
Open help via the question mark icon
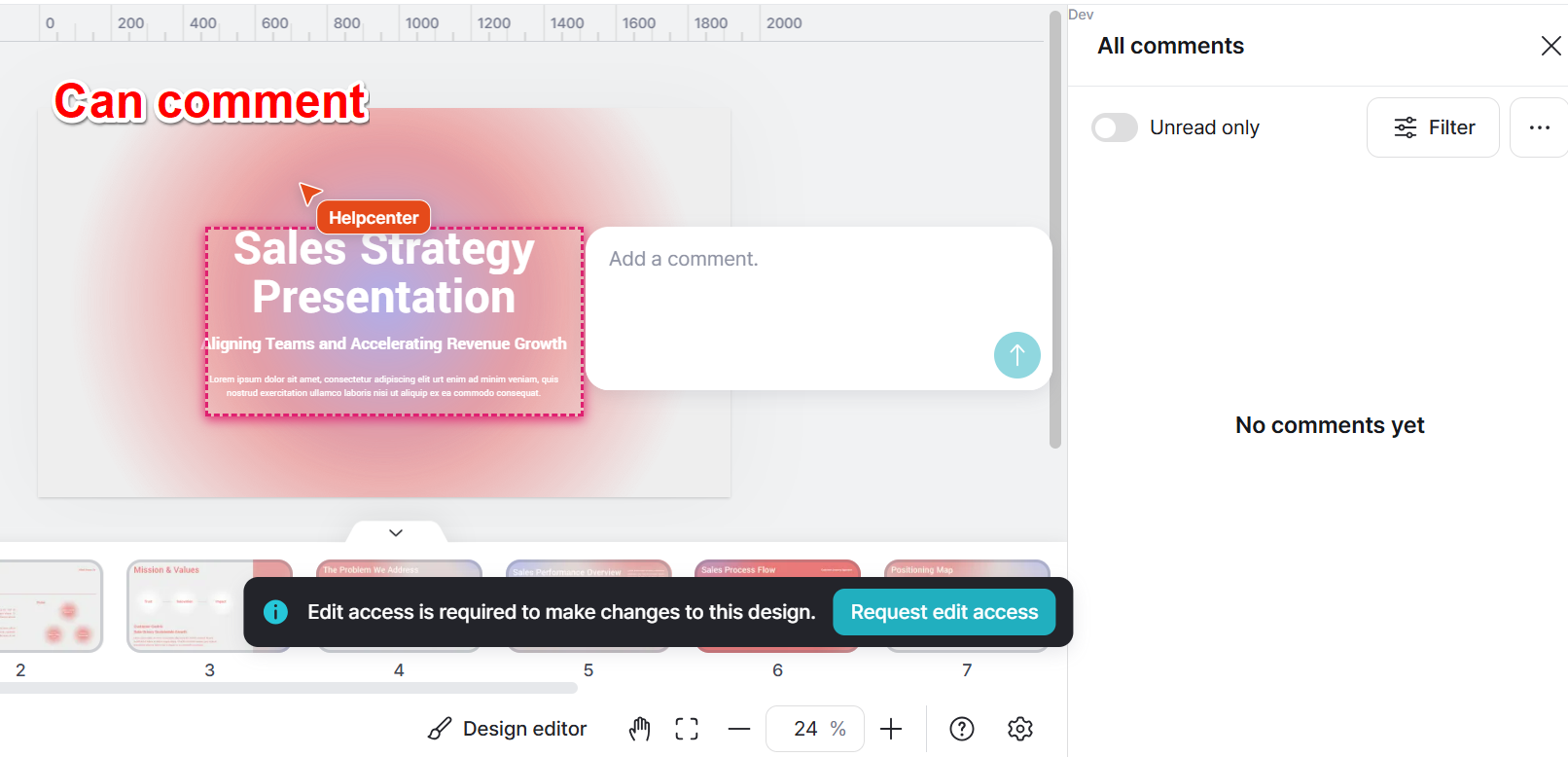962,729
